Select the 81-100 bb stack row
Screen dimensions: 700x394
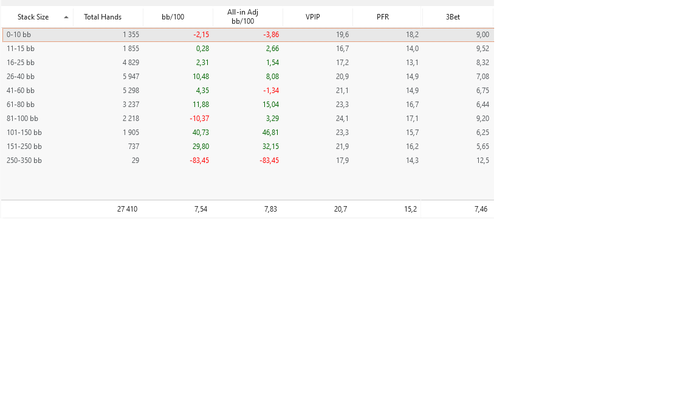(x=248, y=118)
